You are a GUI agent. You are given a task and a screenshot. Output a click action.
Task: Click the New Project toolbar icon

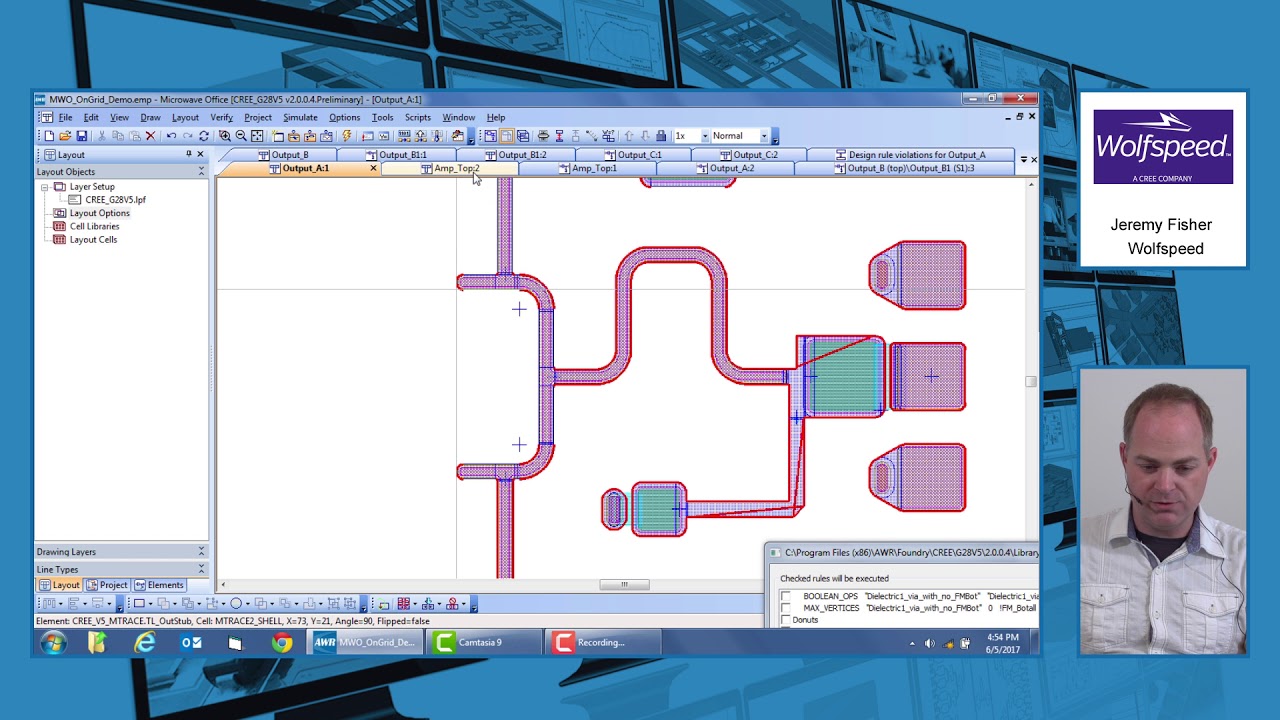click(48, 136)
